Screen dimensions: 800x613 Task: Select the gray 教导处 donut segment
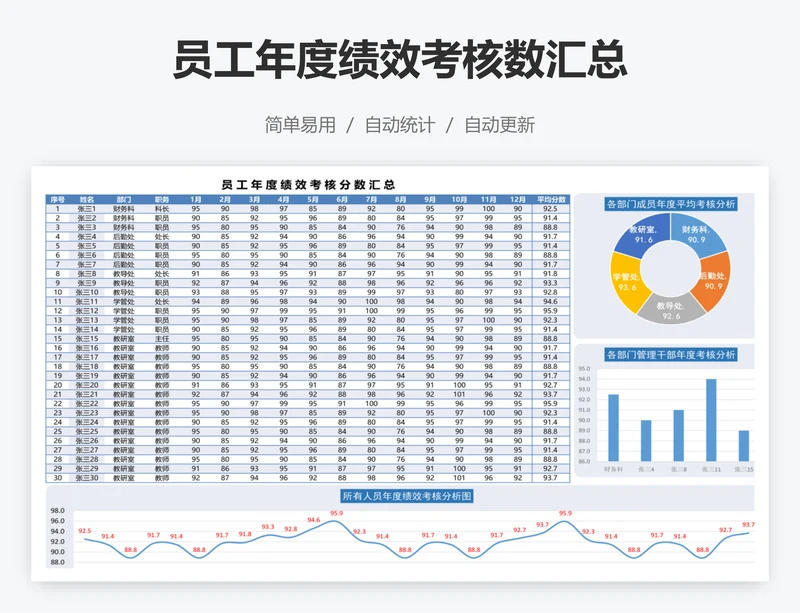click(670, 310)
